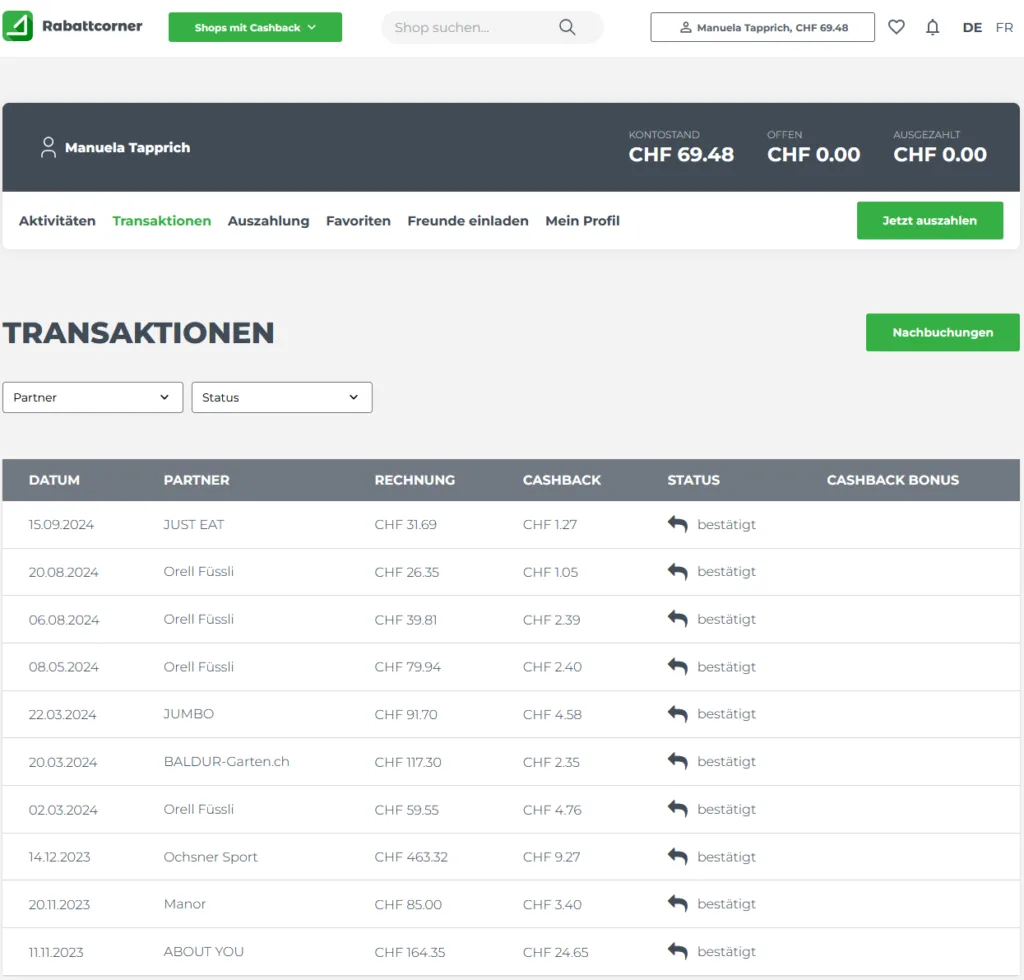
Task: Click the Manuela Tapprich name in banner
Action: (x=127, y=148)
